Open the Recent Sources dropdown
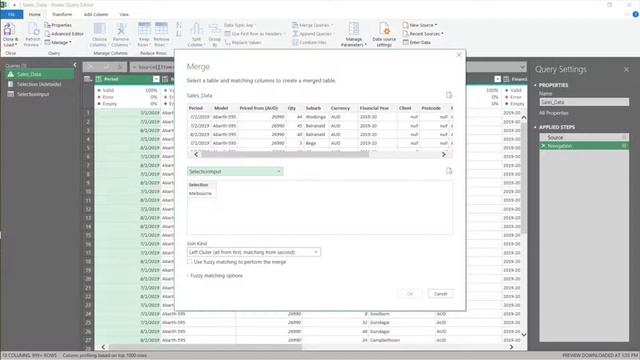Screen dimensions: 640x360 [x=423, y=33]
